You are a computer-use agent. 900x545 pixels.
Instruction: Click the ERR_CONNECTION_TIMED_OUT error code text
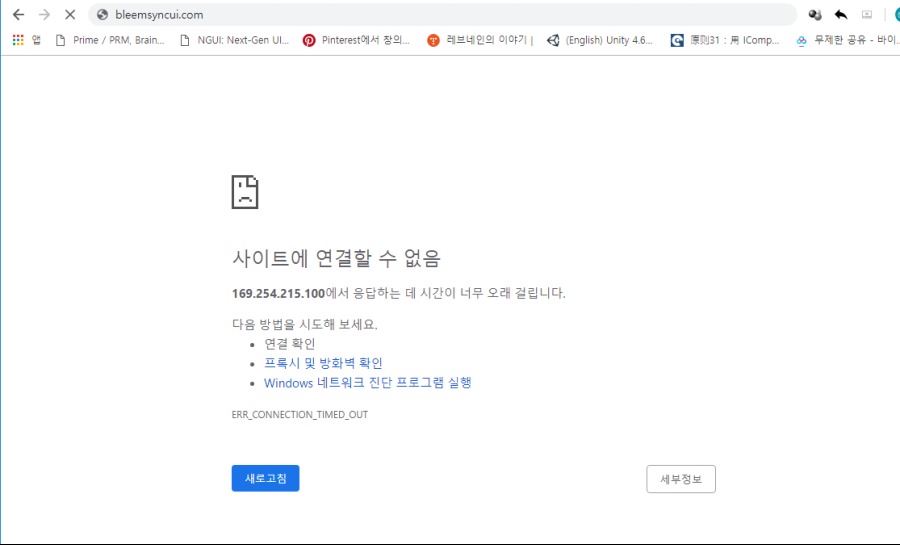pyautogui.click(x=300, y=415)
